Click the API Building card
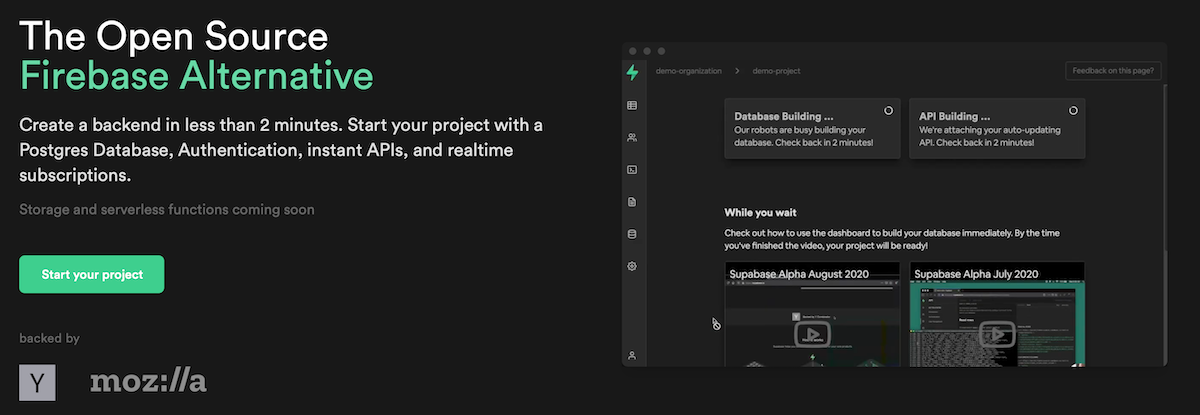The height and width of the screenshot is (415, 1200). 997,128
